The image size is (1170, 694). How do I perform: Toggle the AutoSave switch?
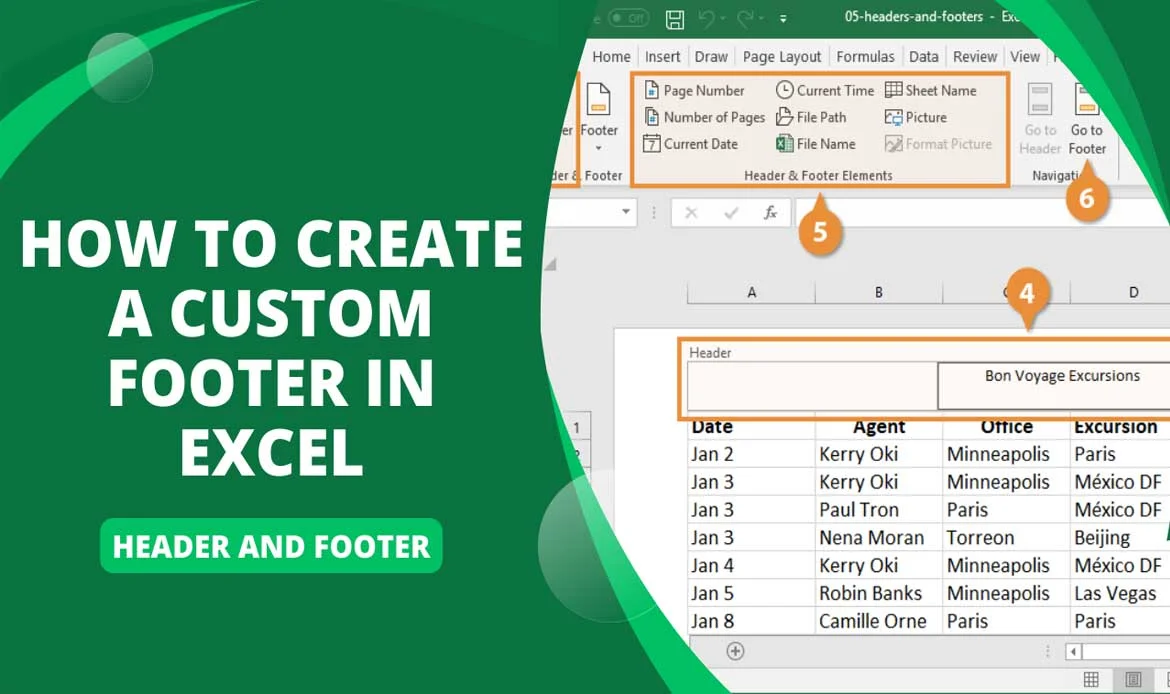point(628,18)
